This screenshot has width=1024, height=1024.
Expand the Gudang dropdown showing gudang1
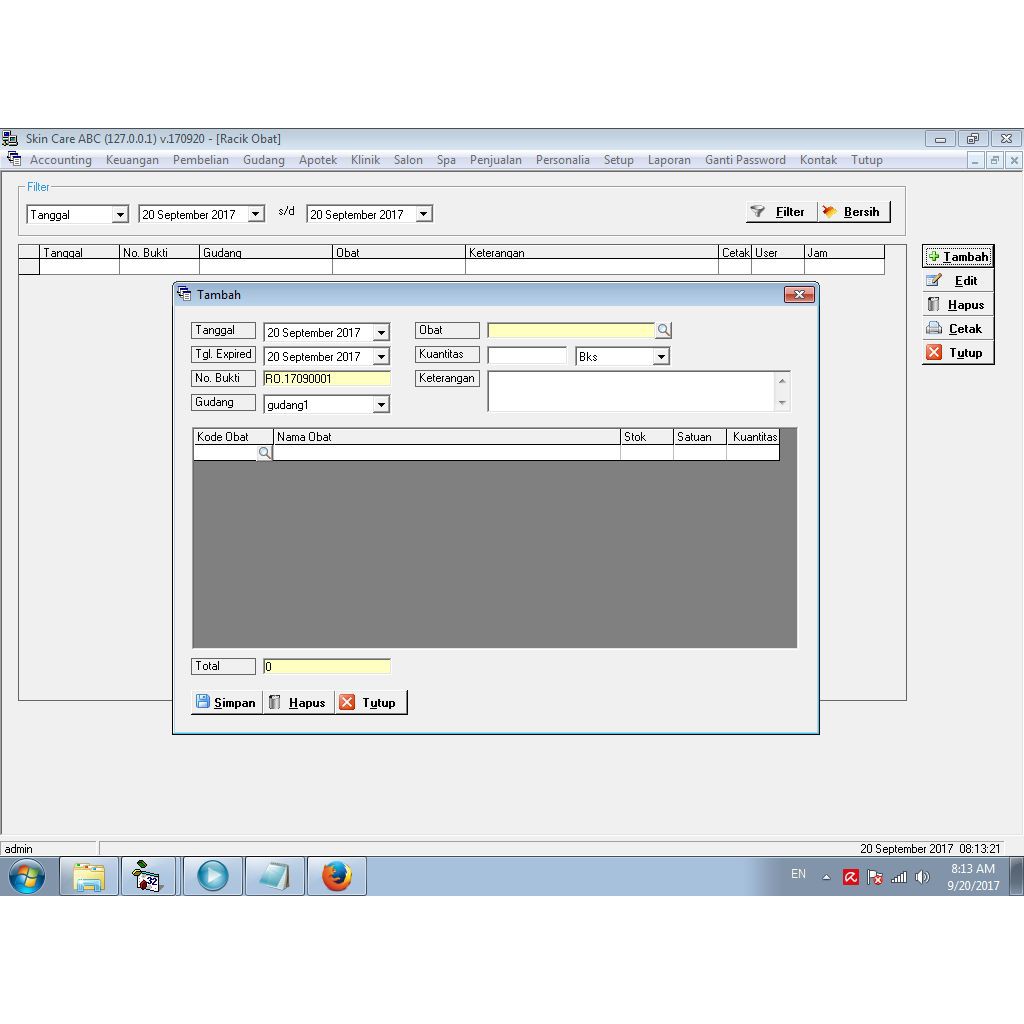pos(381,404)
